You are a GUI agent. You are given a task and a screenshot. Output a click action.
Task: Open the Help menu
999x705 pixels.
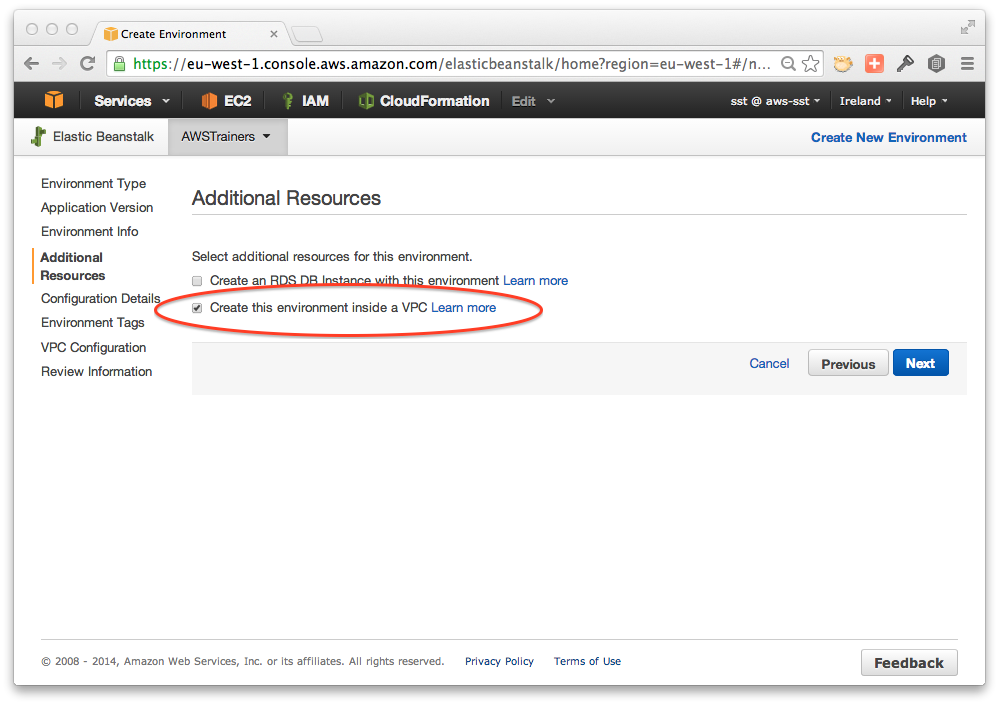[929, 101]
